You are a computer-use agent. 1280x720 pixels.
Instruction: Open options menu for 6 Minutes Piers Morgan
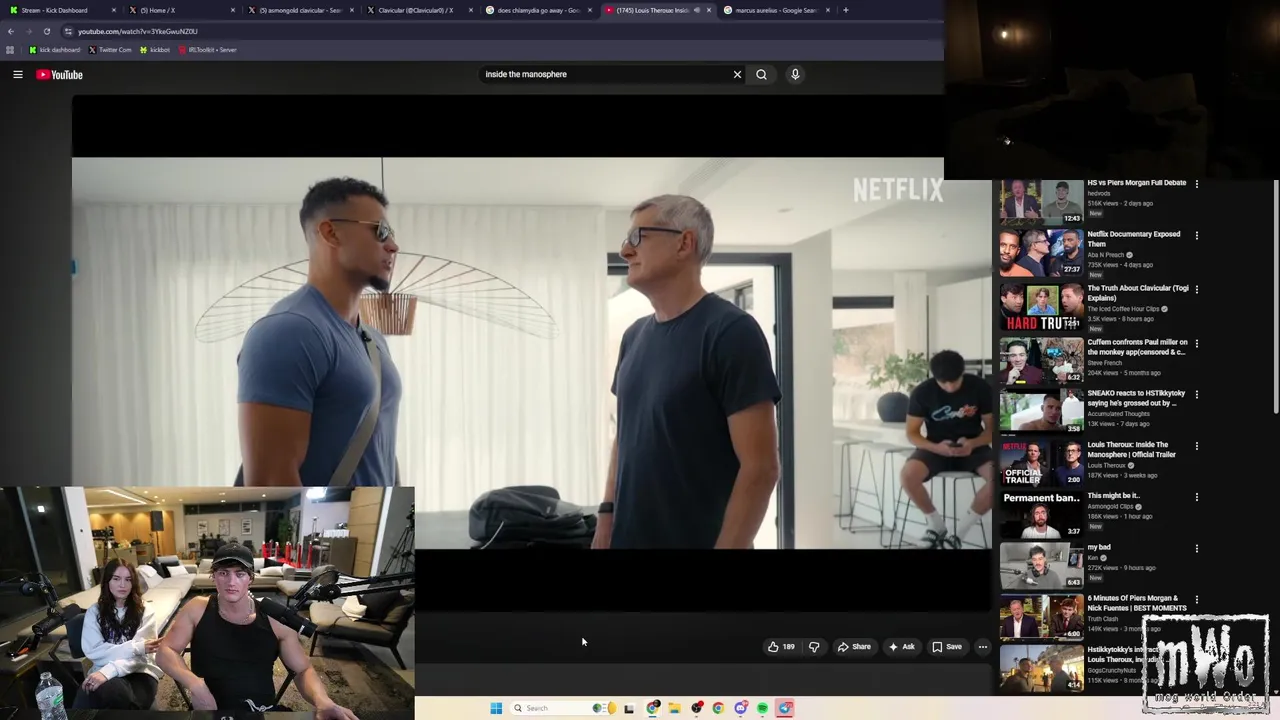tap(1197, 600)
